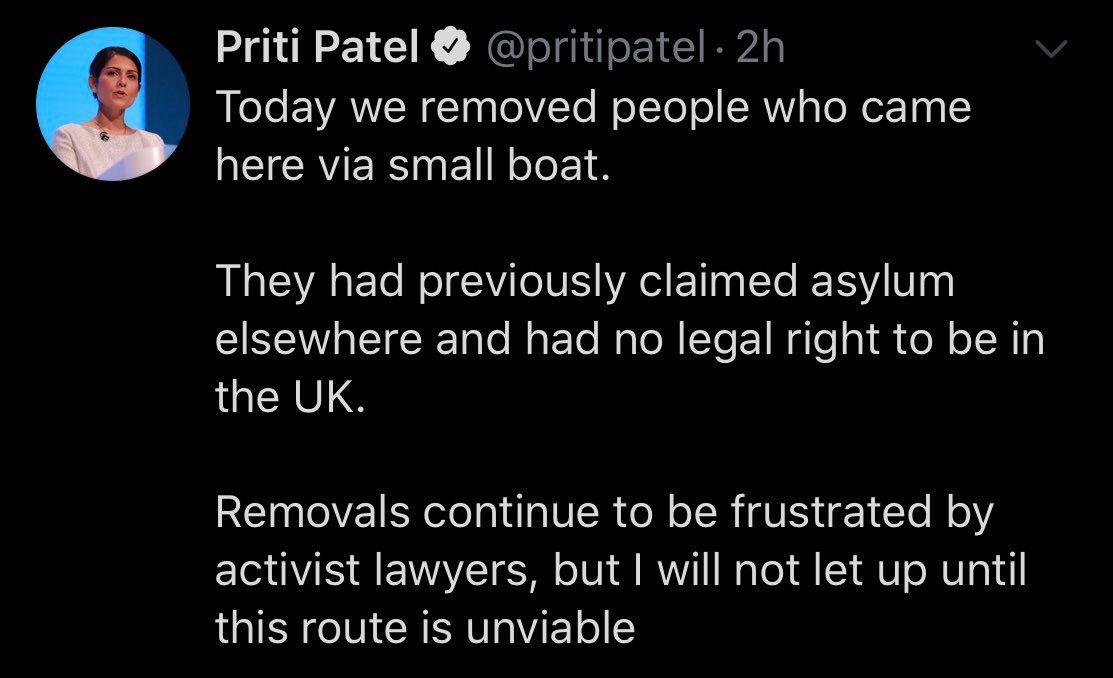Click the 'They had previously claimed asylum' line

pos(585,282)
